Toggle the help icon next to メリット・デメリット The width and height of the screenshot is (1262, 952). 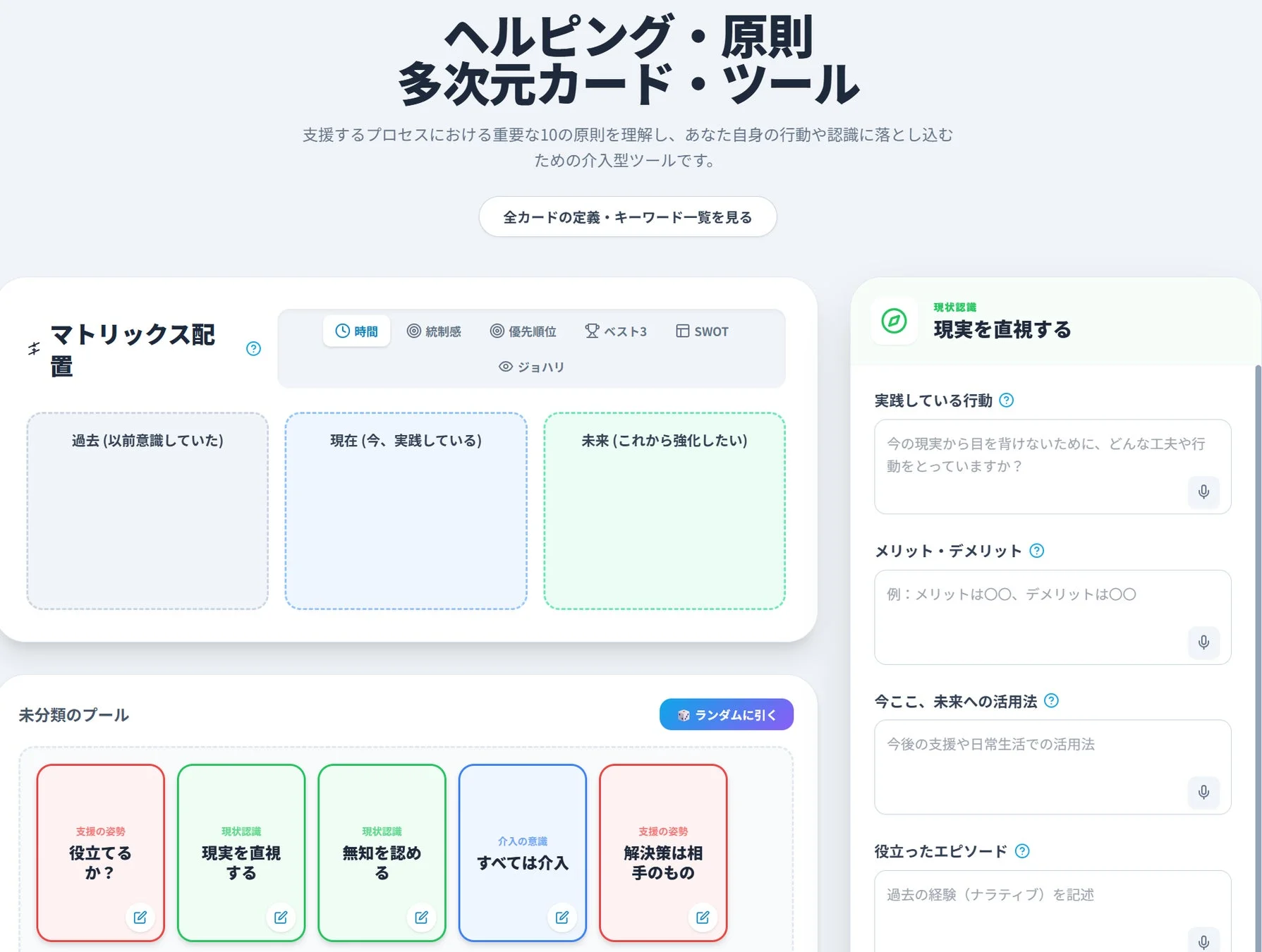click(x=1036, y=551)
